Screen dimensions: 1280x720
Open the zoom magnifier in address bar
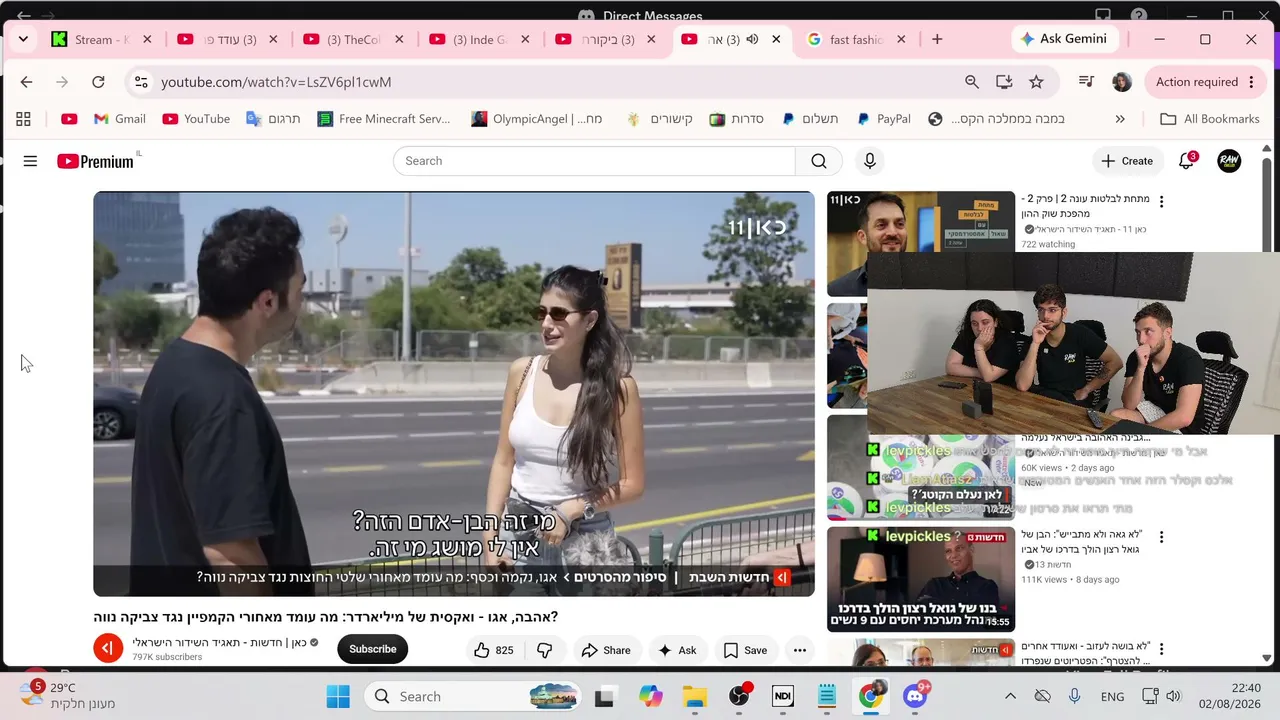click(972, 82)
